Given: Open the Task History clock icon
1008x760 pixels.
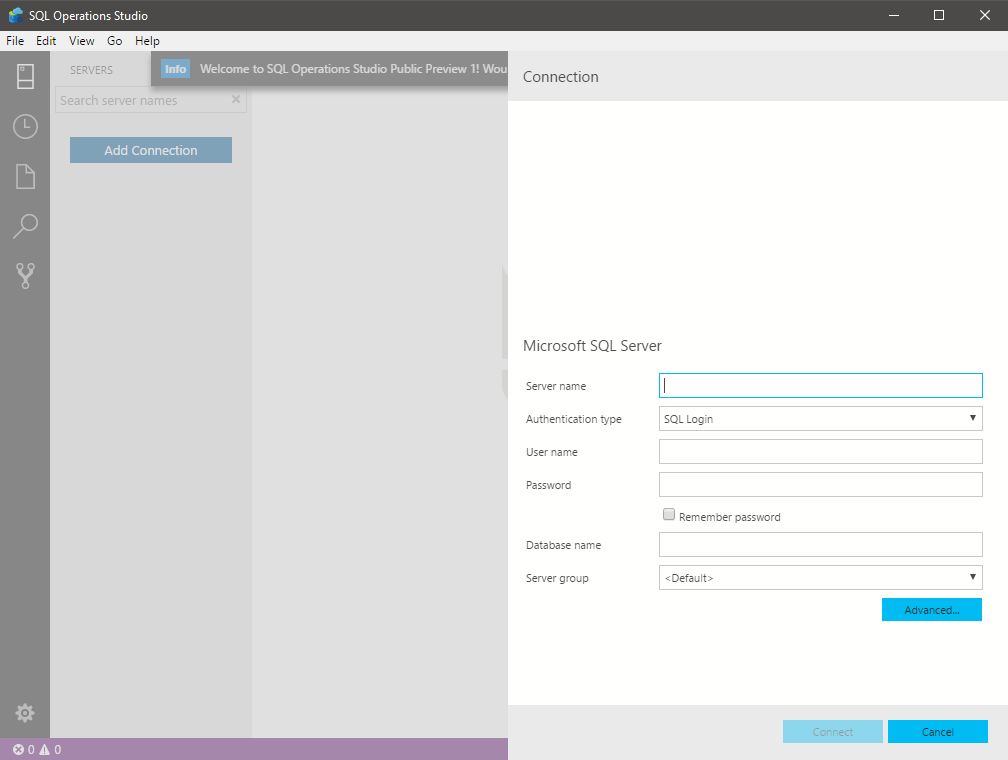Looking at the screenshot, I should pyautogui.click(x=25, y=127).
